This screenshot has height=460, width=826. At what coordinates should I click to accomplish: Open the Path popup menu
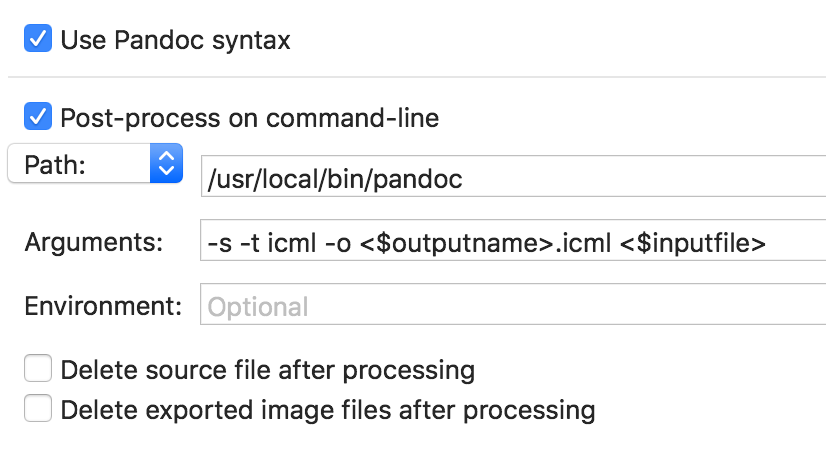[x=95, y=163]
